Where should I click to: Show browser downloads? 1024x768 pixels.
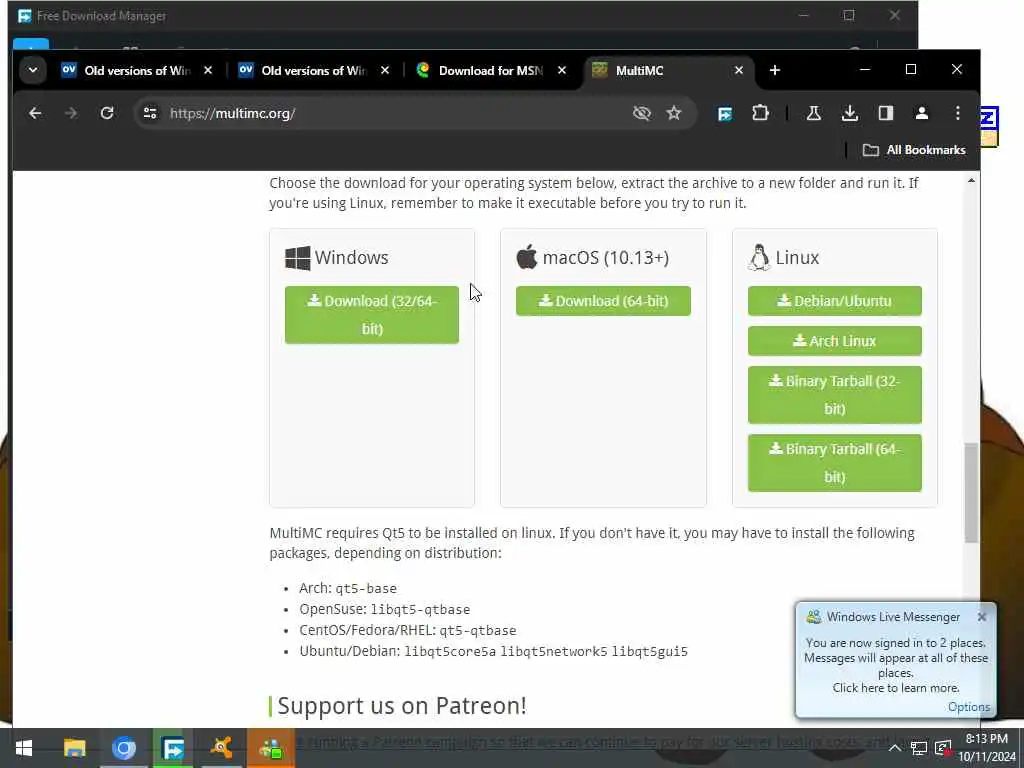point(850,113)
